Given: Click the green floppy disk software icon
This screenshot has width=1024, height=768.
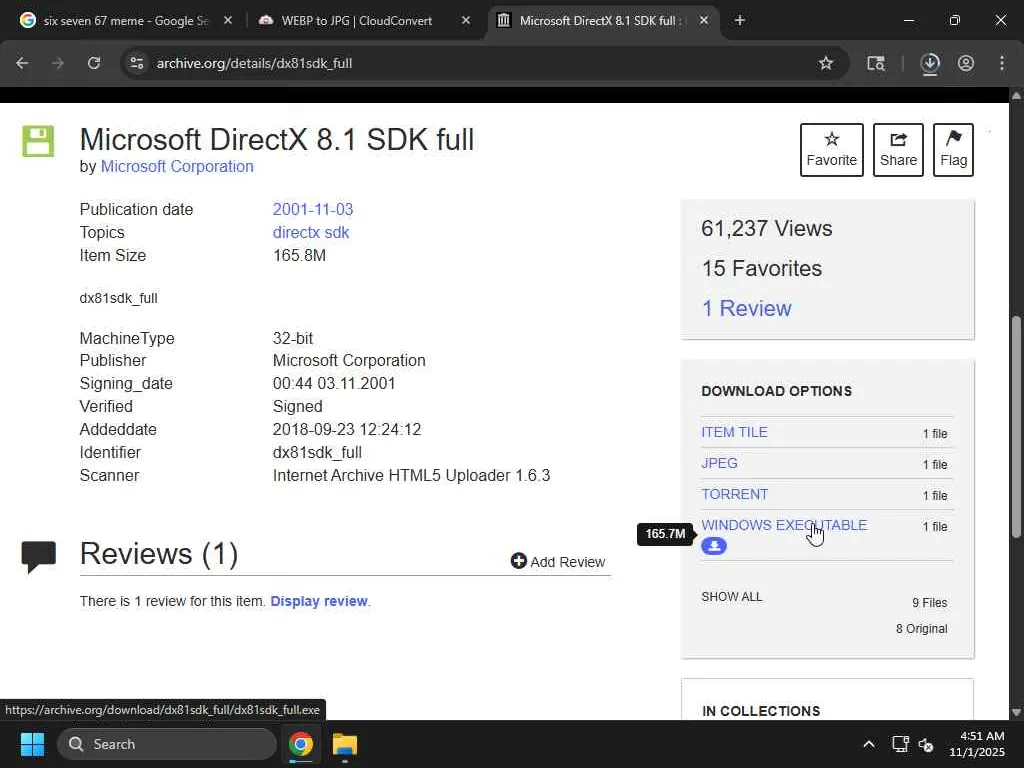Looking at the screenshot, I should [x=38, y=141].
